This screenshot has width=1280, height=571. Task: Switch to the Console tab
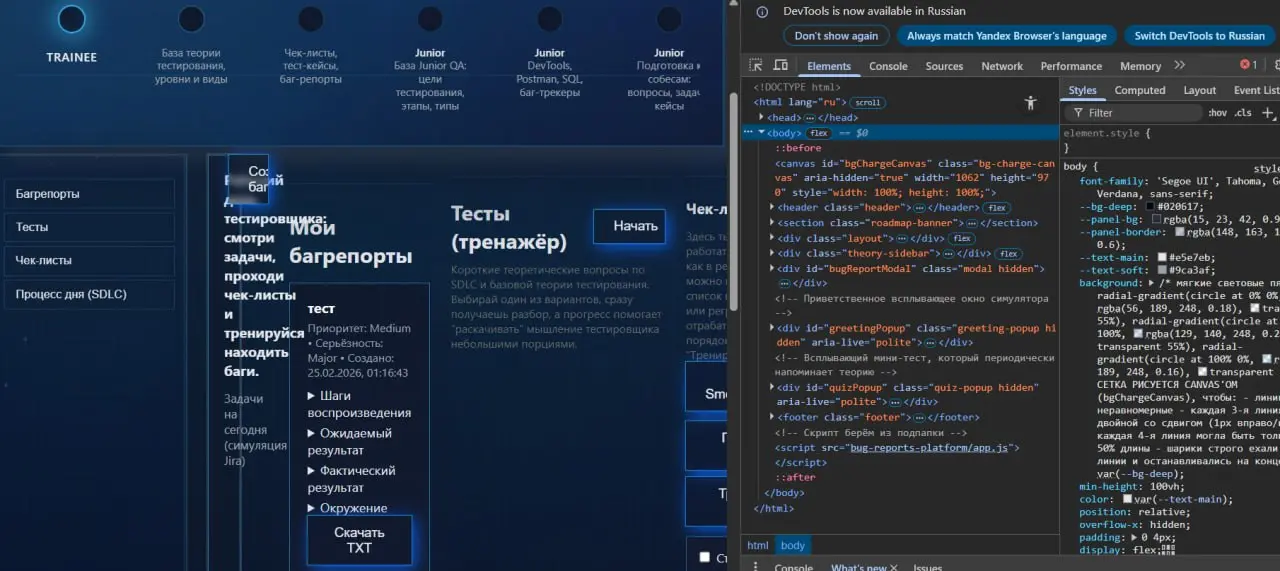pyautogui.click(x=888, y=66)
